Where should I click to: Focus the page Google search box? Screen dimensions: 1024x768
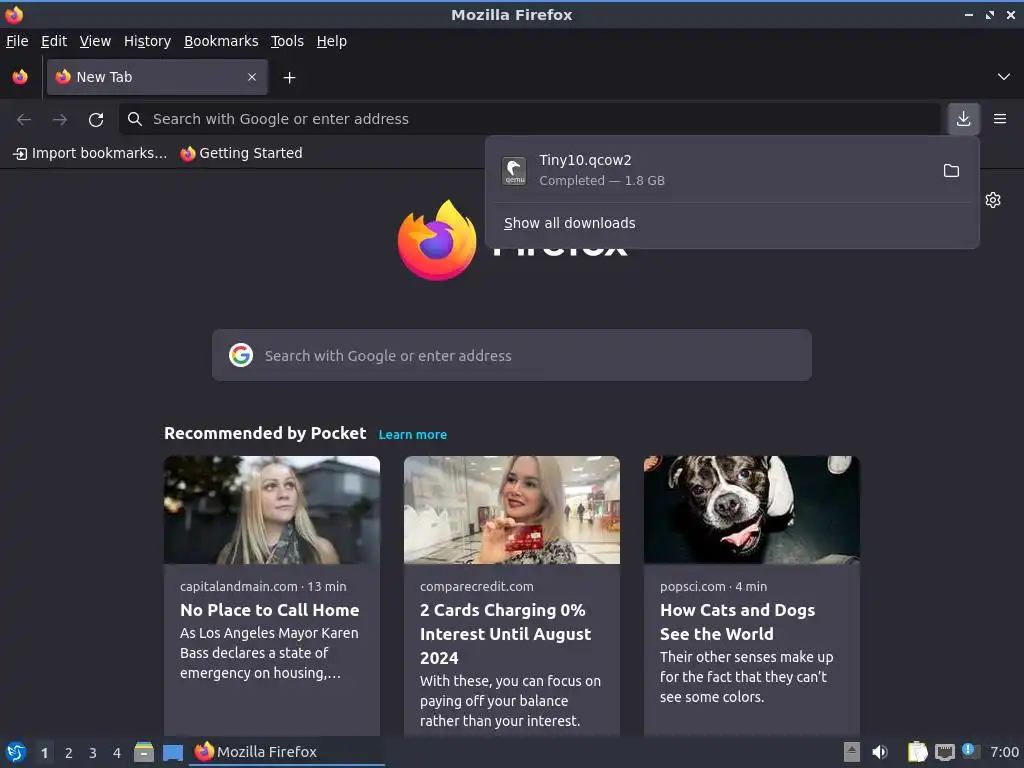pyautogui.click(x=512, y=355)
